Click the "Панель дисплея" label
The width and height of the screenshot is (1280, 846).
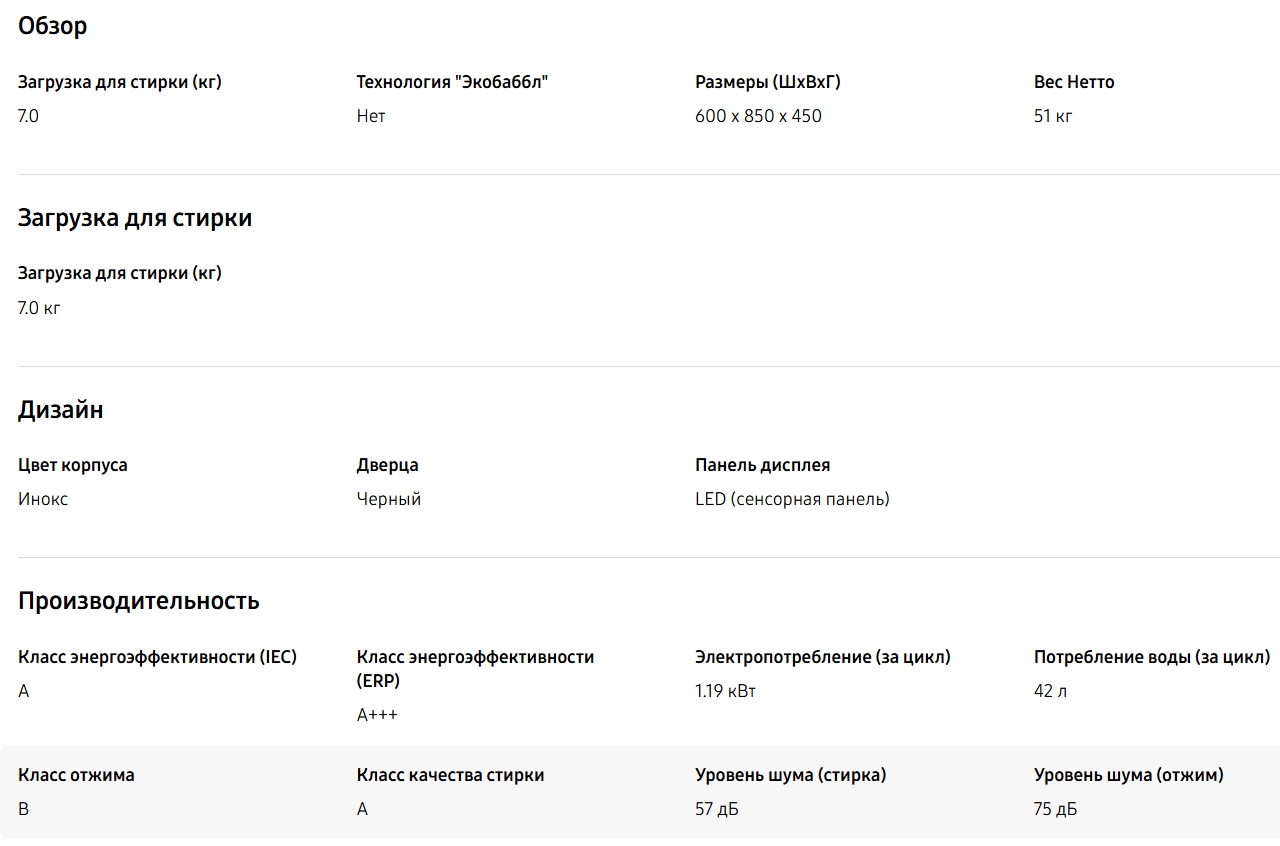(x=762, y=465)
